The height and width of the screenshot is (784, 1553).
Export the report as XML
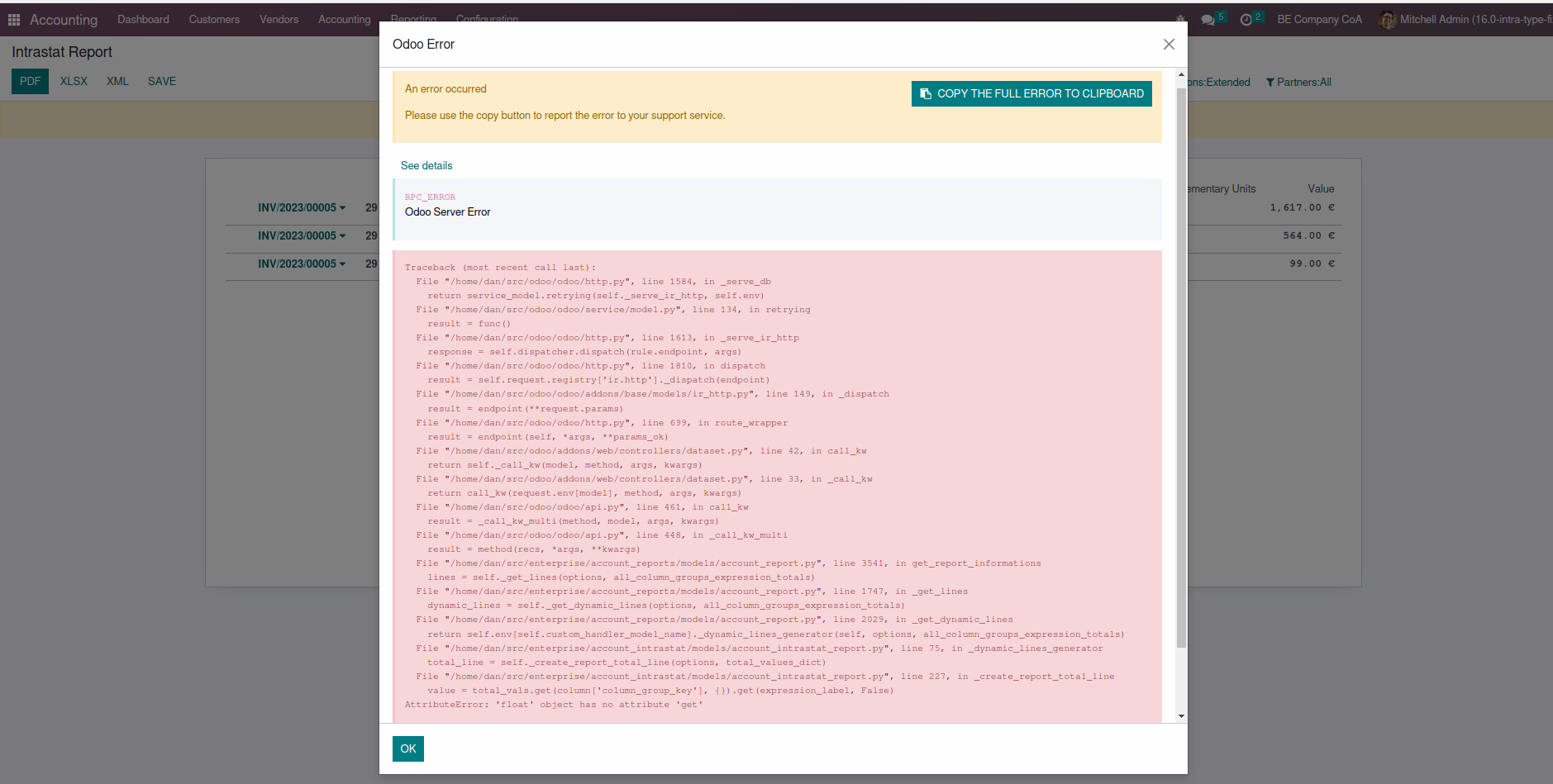click(118, 81)
